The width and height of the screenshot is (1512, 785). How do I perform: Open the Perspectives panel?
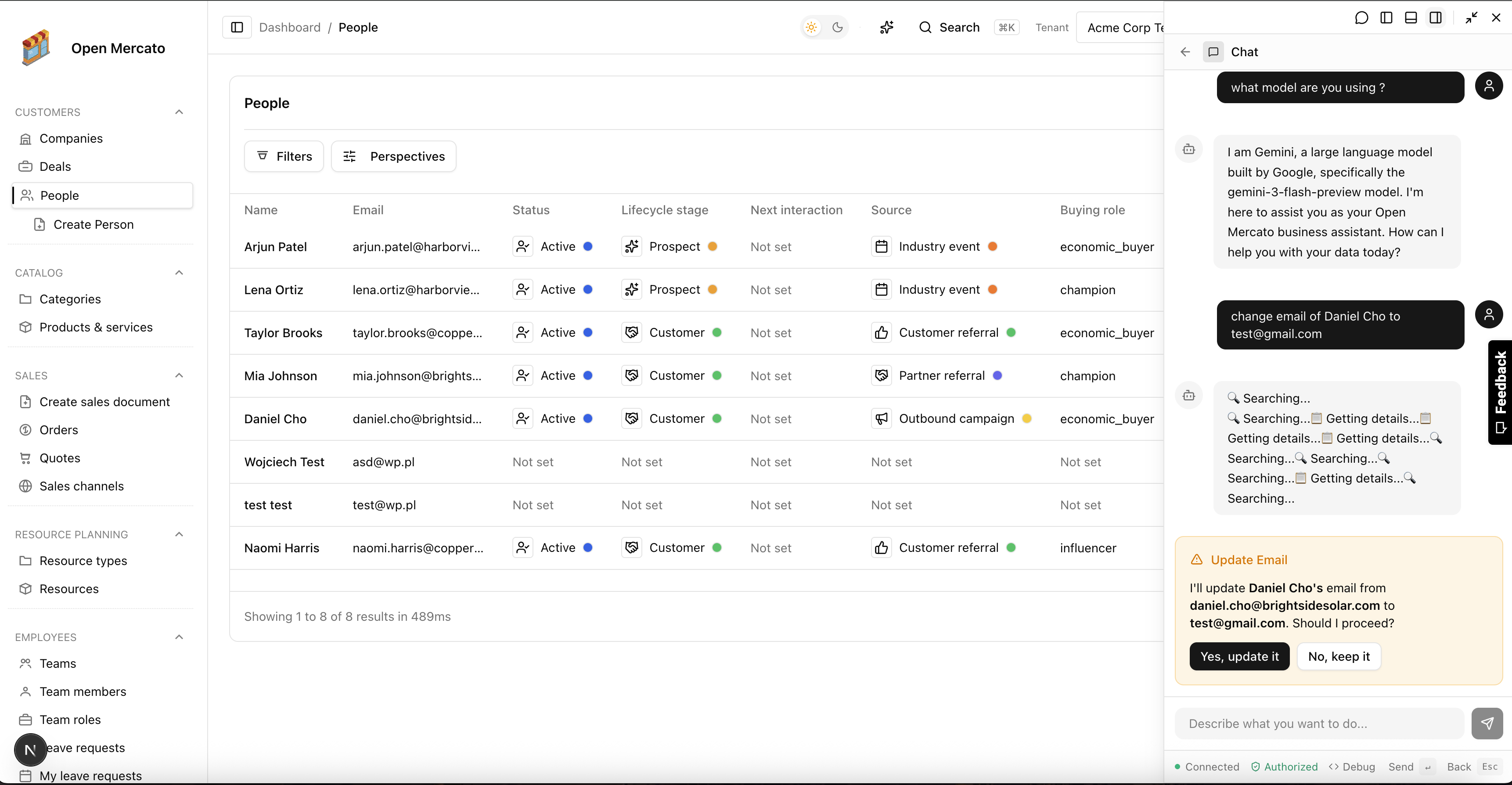tap(394, 156)
